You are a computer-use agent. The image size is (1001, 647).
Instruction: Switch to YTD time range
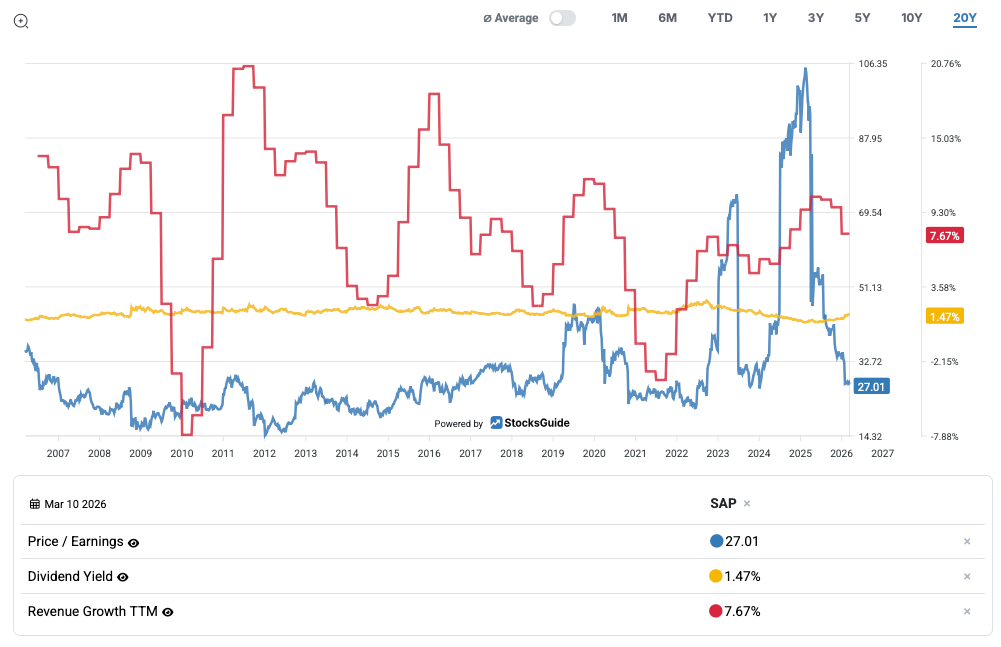[720, 18]
